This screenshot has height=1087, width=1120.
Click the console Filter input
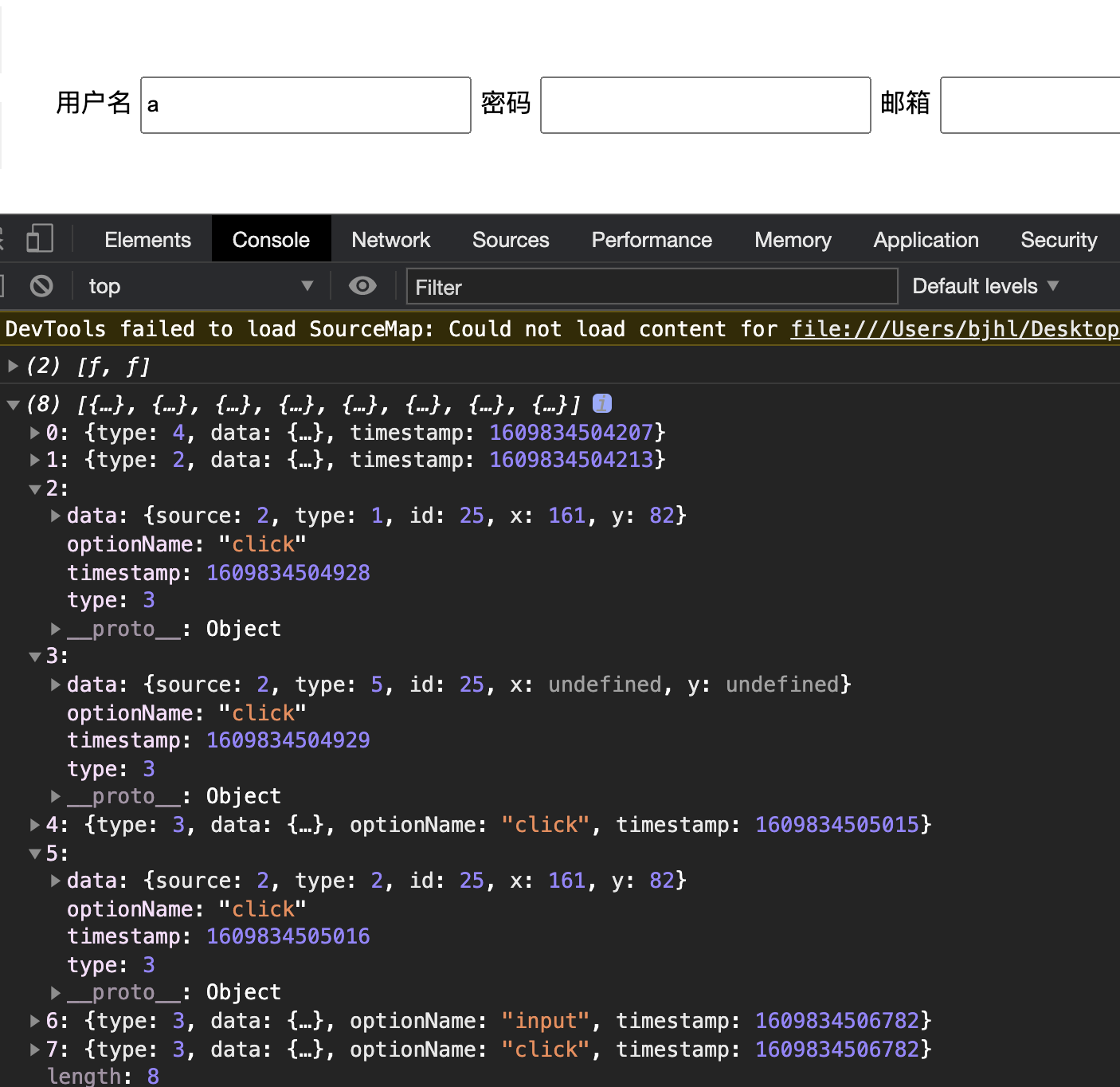click(x=652, y=286)
